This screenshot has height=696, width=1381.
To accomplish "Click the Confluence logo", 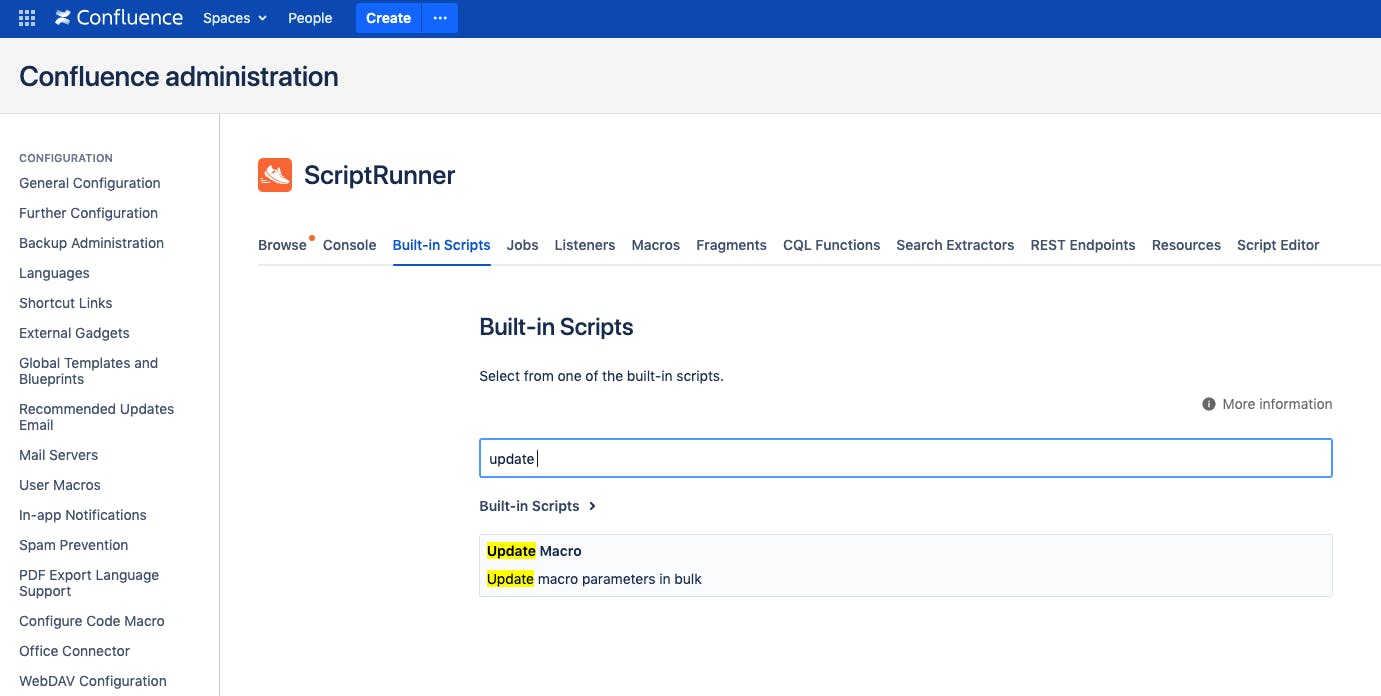I will pyautogui.click(x=119, y=18).
